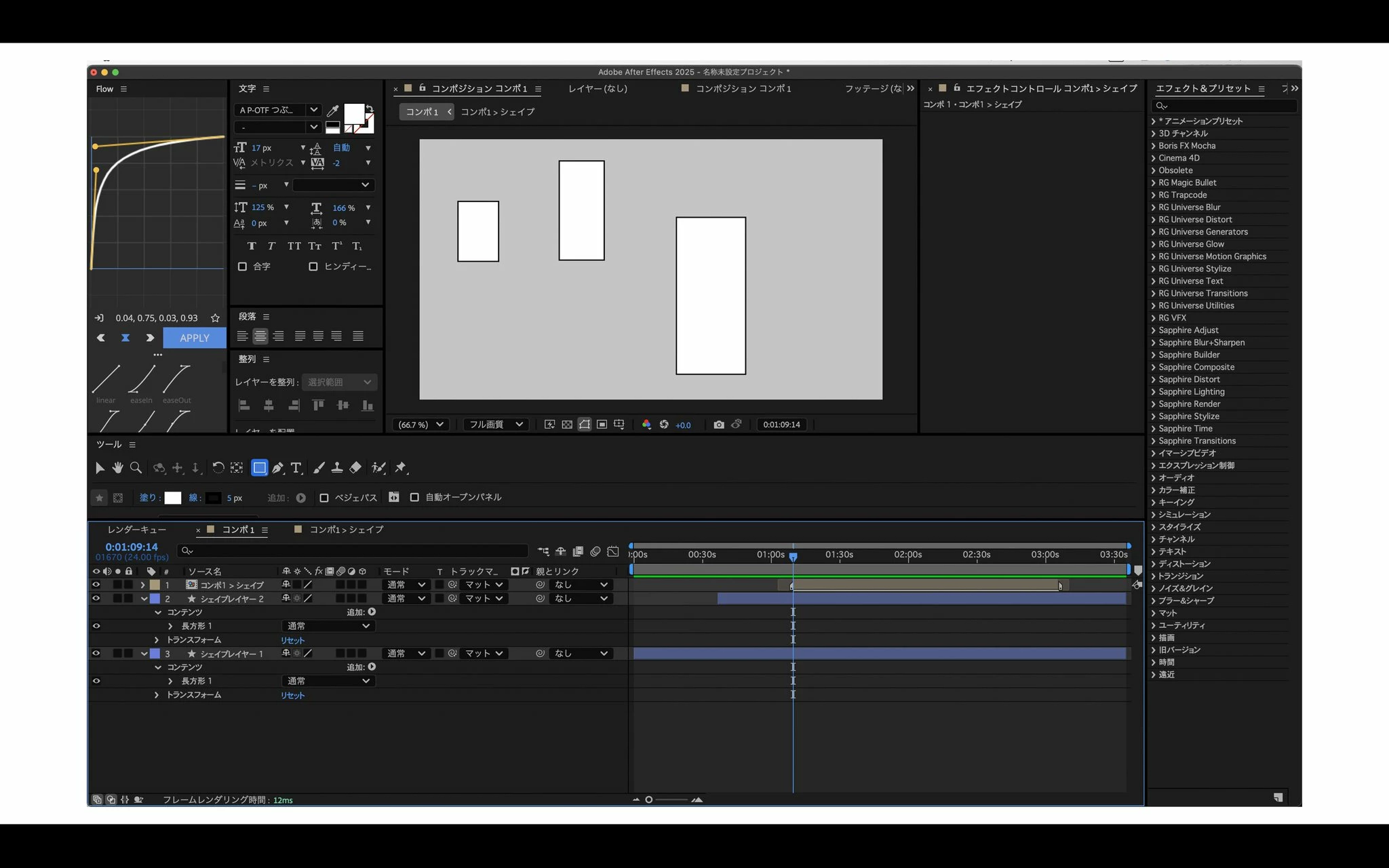Click the snapshot camera icon in viewer

(718, 425)
